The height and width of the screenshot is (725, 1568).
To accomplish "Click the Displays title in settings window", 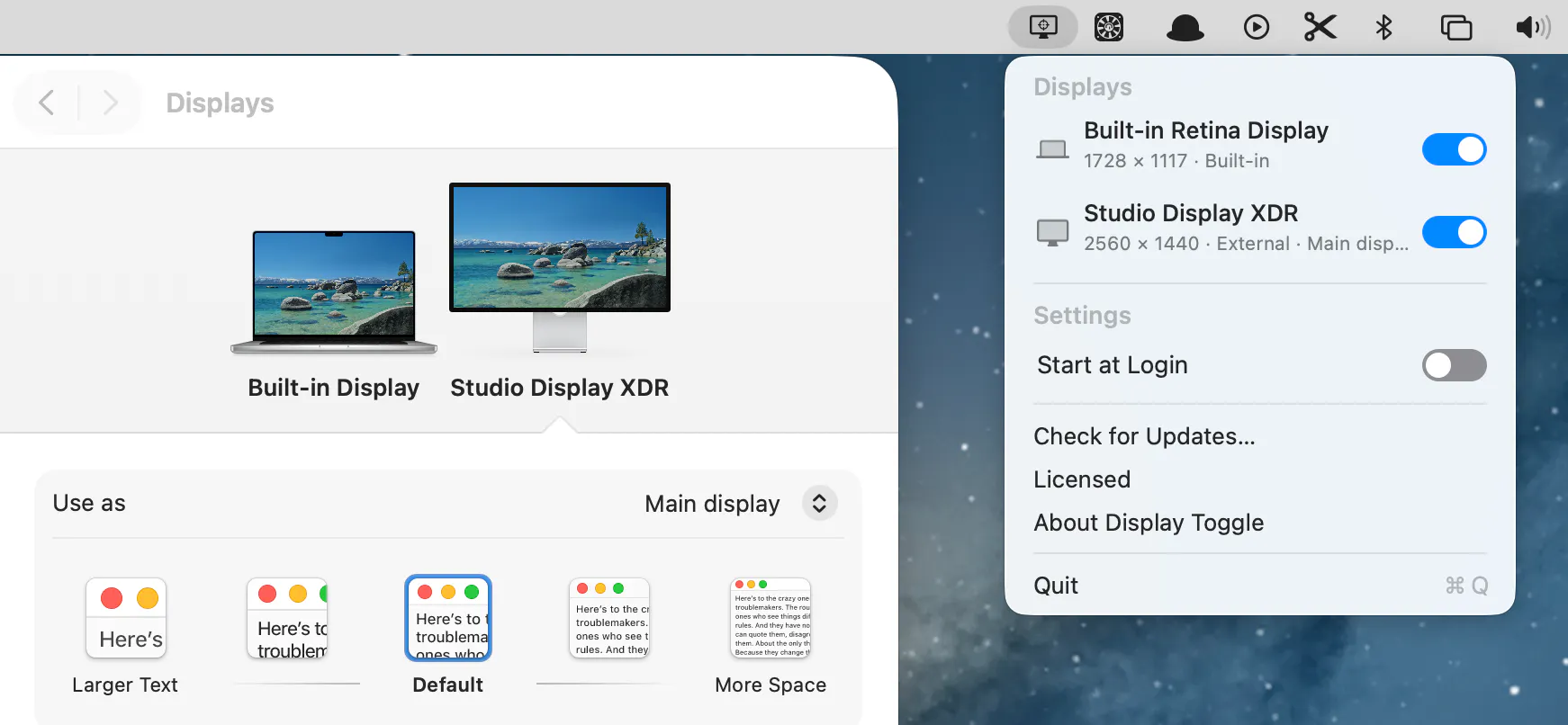I will point(220,103).
